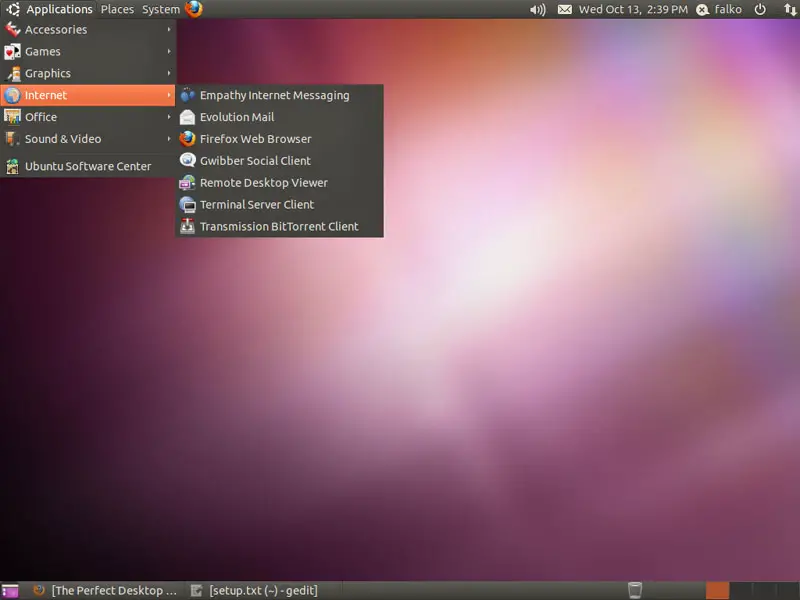Click the Transmission BitTorrent icon
Screen dimensions: 800x600
(188, 226)
